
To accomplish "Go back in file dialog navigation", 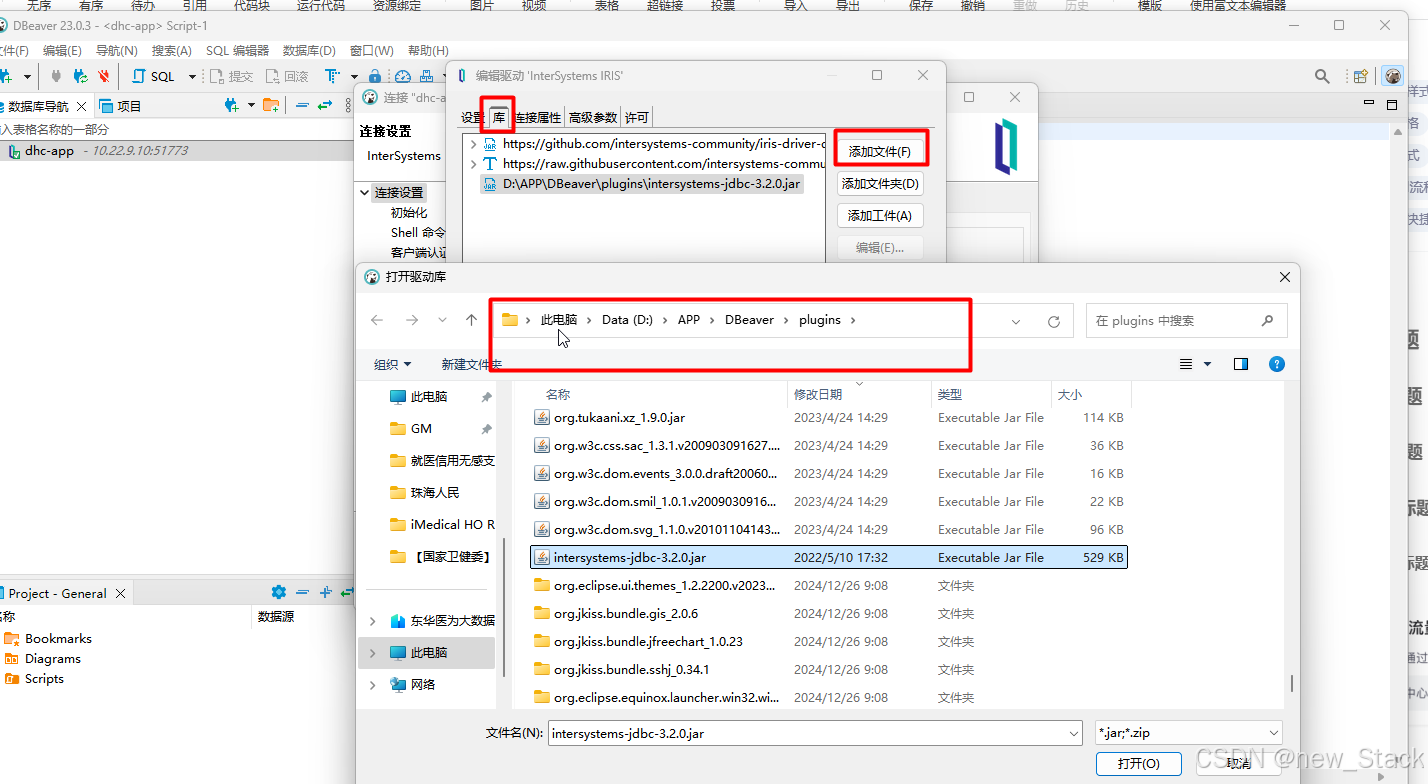I will (377, 320).
